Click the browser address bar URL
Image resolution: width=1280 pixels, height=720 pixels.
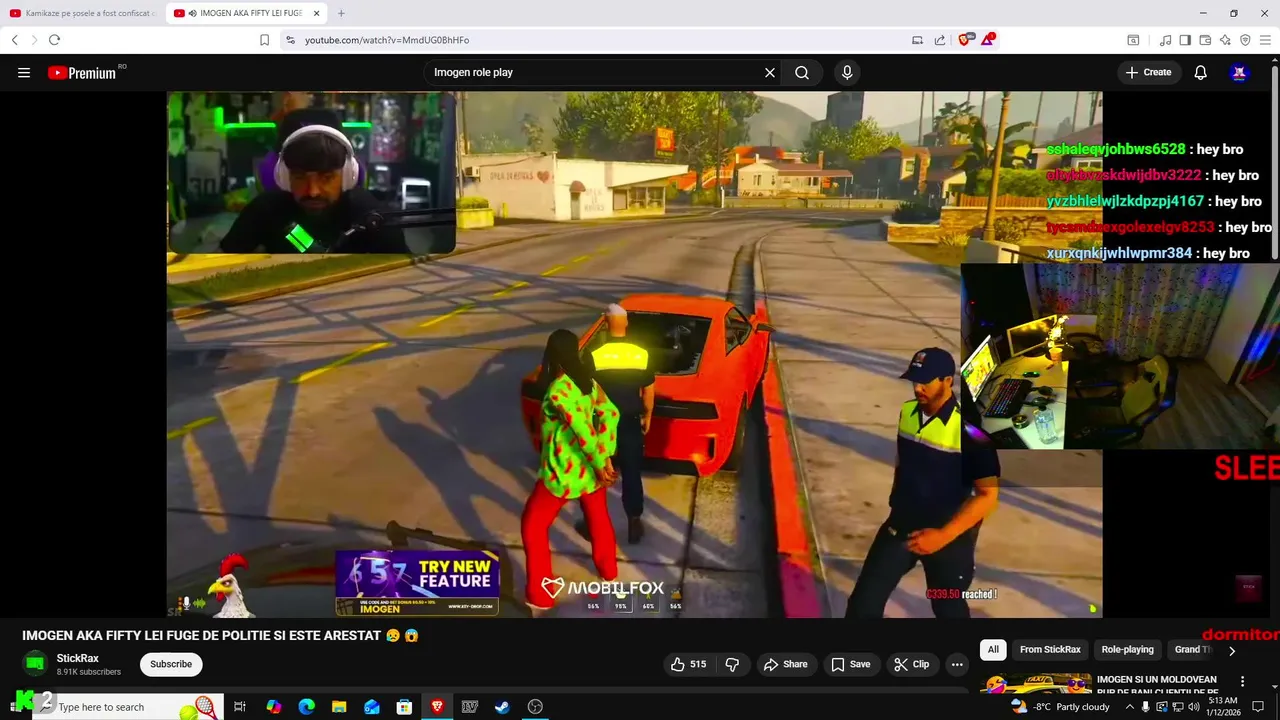coord(387,40)
